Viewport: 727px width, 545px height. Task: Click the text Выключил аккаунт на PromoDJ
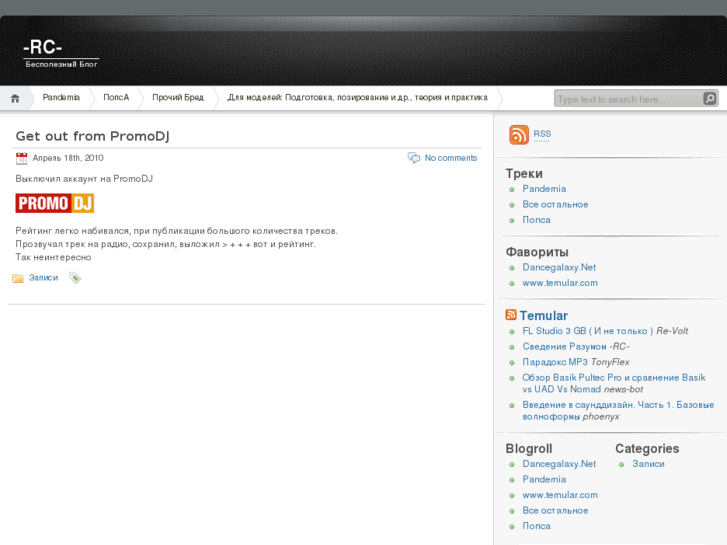pyautogui.click(x=84, y=179)
